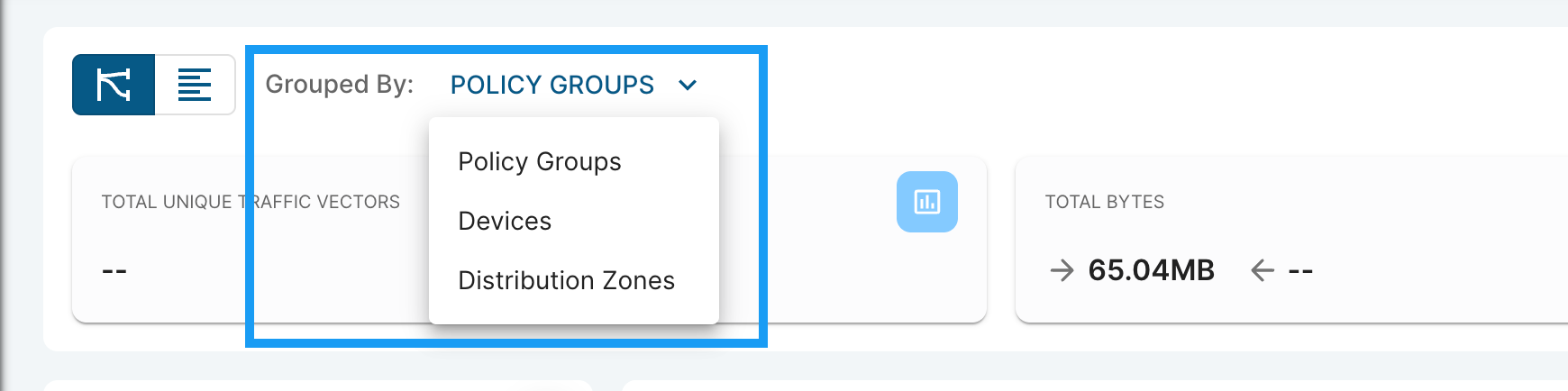Click the blue chart icon button

[x=926, y=202]
